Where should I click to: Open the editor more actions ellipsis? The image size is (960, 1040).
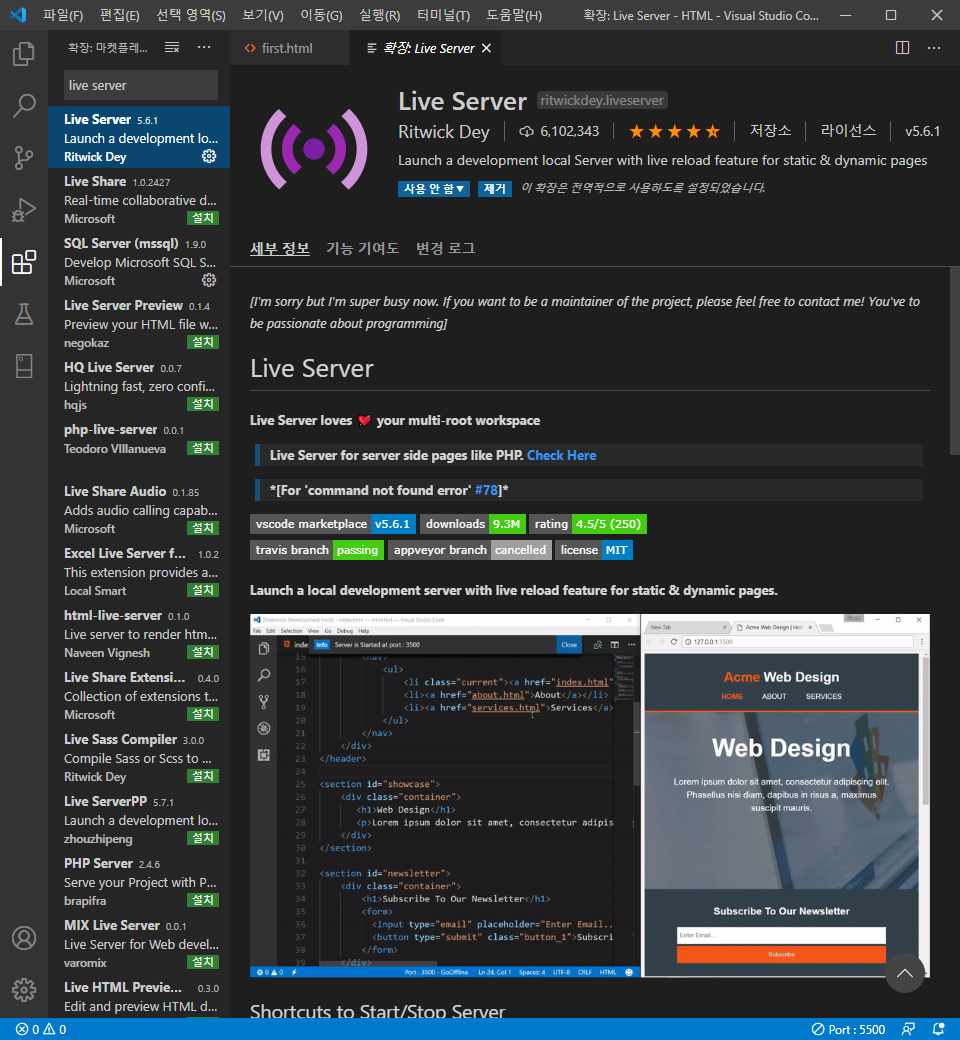(934, 48)
